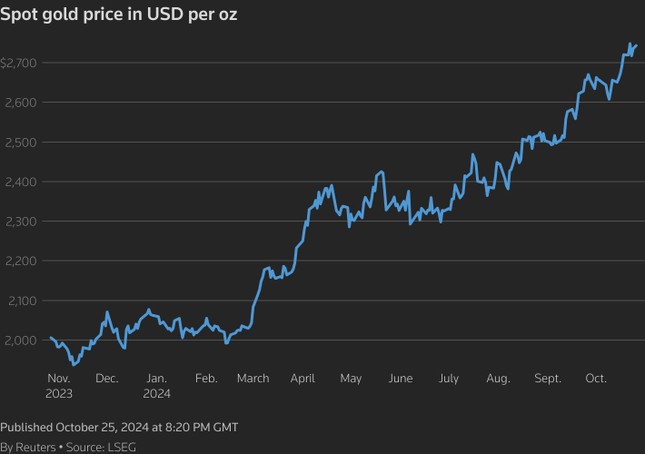Select the Aug. x-axis label
This screenshot has width=645, height=454.
tap(497, 378)
